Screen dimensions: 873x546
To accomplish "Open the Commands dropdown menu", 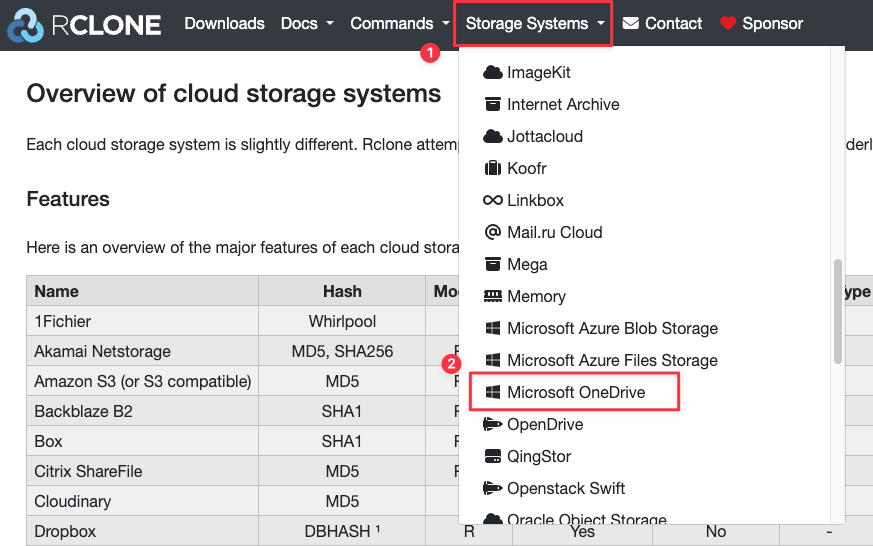I will click(399, 23).
